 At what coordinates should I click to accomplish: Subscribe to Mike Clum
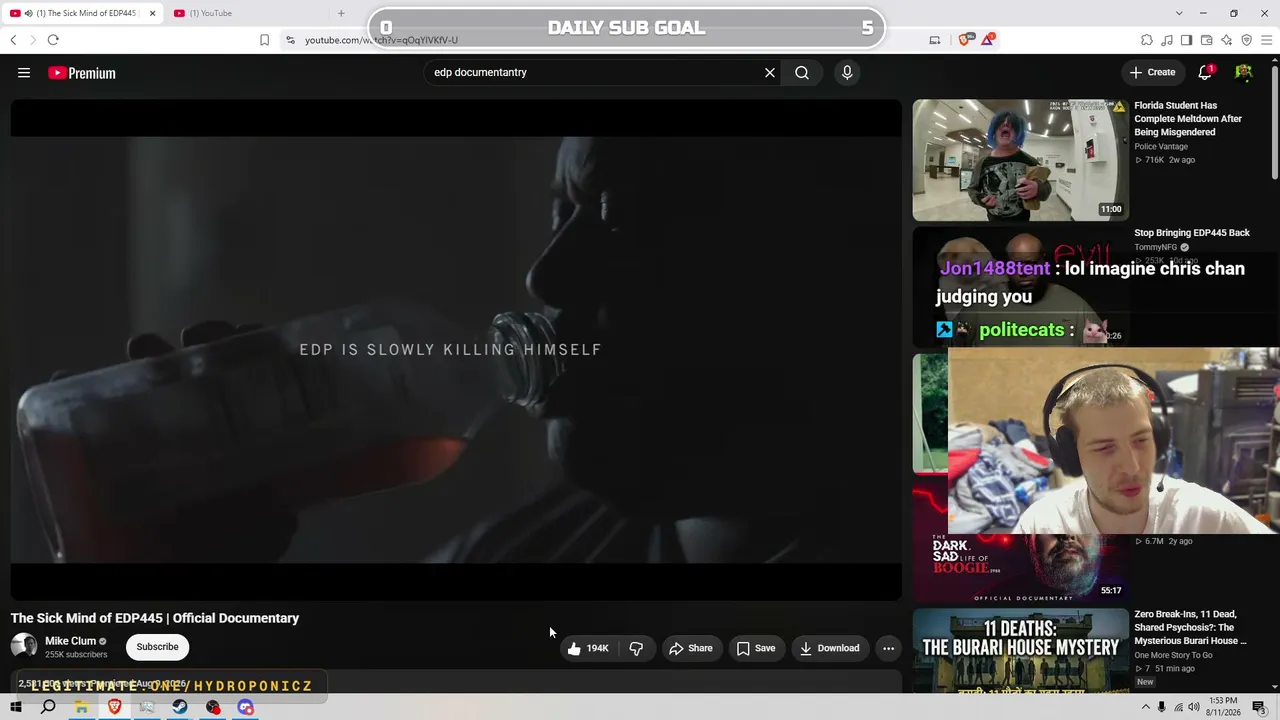(157, 647)
